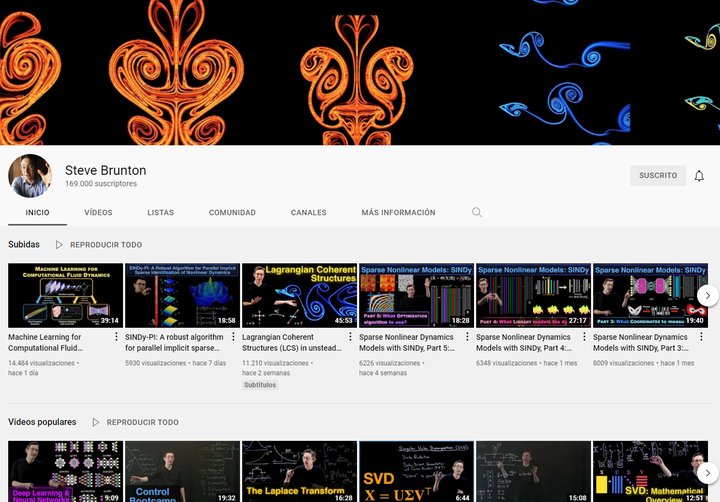Open options for Lagrangian Coherent Structures video
Viewport: 720px width, 502px height.
point(350,337)
